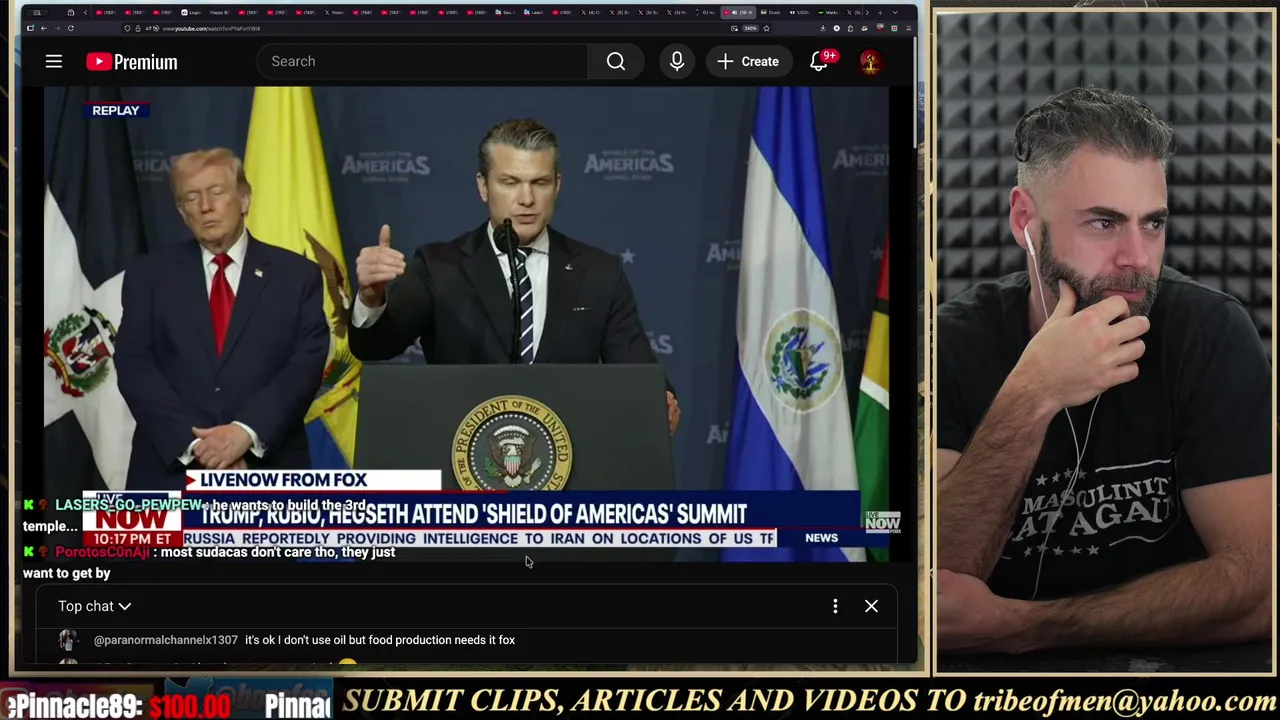Click into the YouTube Search field
1280x720 pixels.
click(x=422, y=62)
